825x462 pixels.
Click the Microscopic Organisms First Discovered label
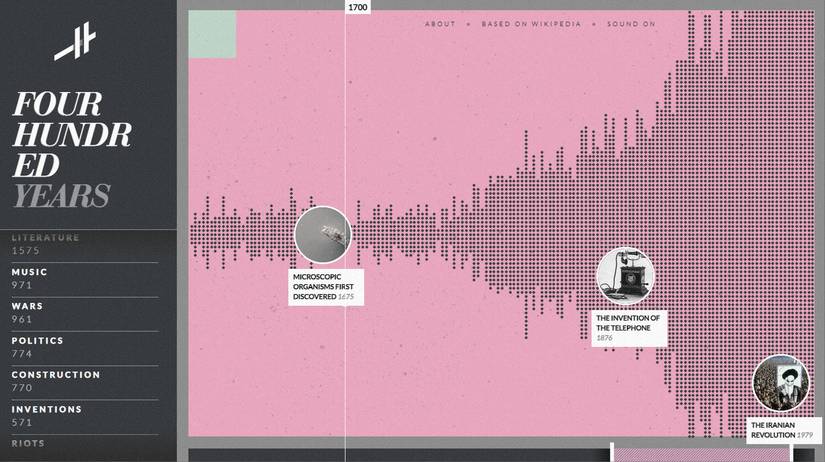tap(326, 287)
